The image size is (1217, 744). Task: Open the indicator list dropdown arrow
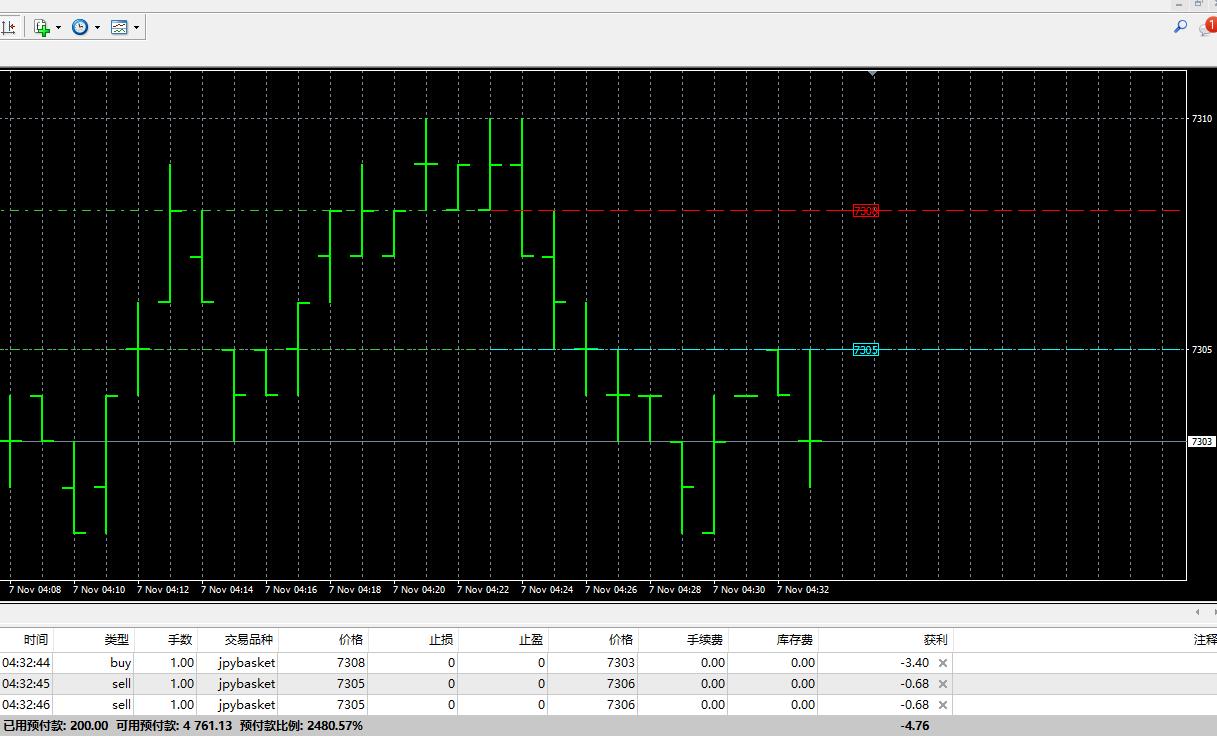(59, 28)
